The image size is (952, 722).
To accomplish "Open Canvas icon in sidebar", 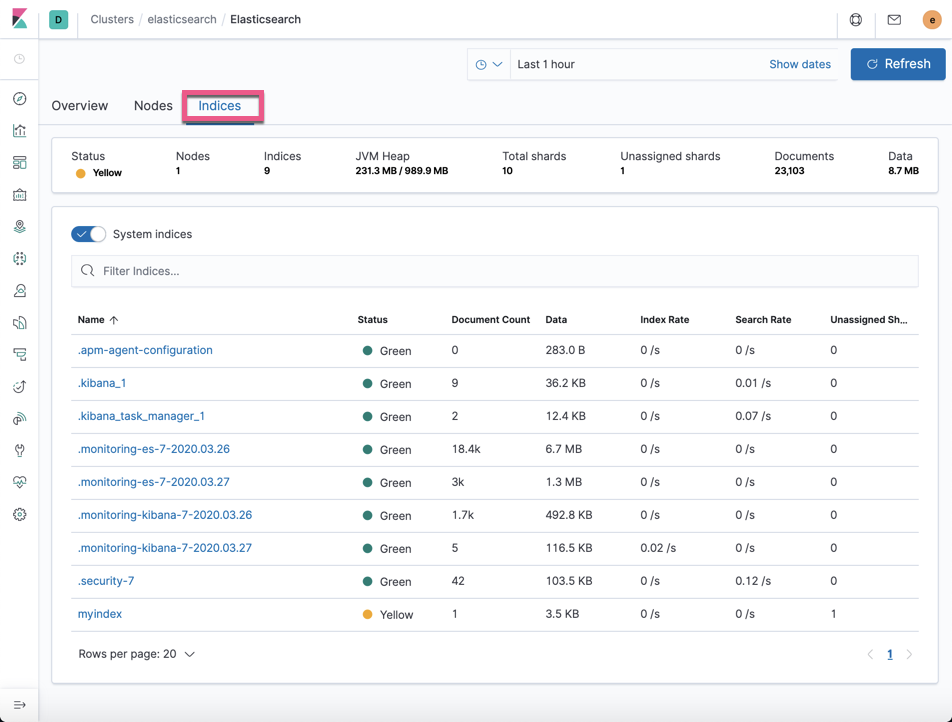I will coord(19,195).
